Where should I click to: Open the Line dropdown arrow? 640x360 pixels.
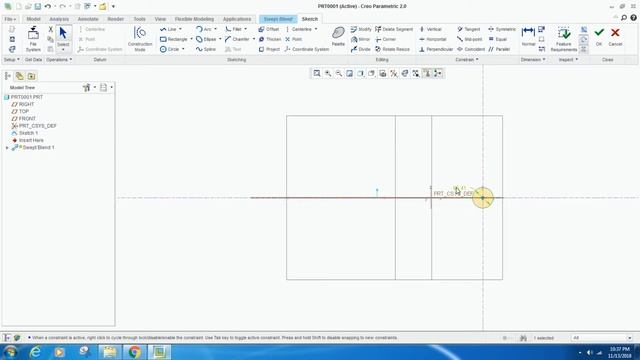coord(180,29)
